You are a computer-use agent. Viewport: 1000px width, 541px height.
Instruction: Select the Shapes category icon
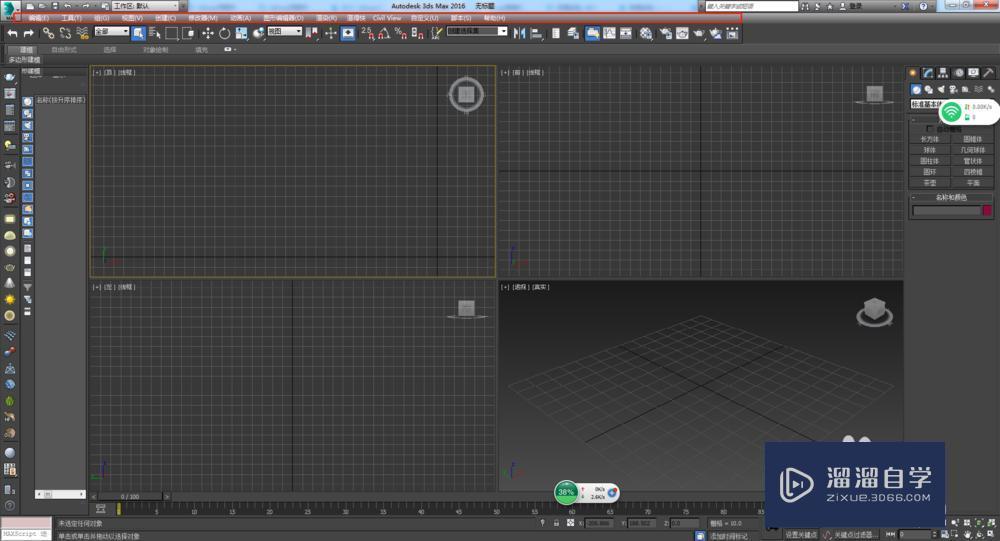tap(929, 89)
